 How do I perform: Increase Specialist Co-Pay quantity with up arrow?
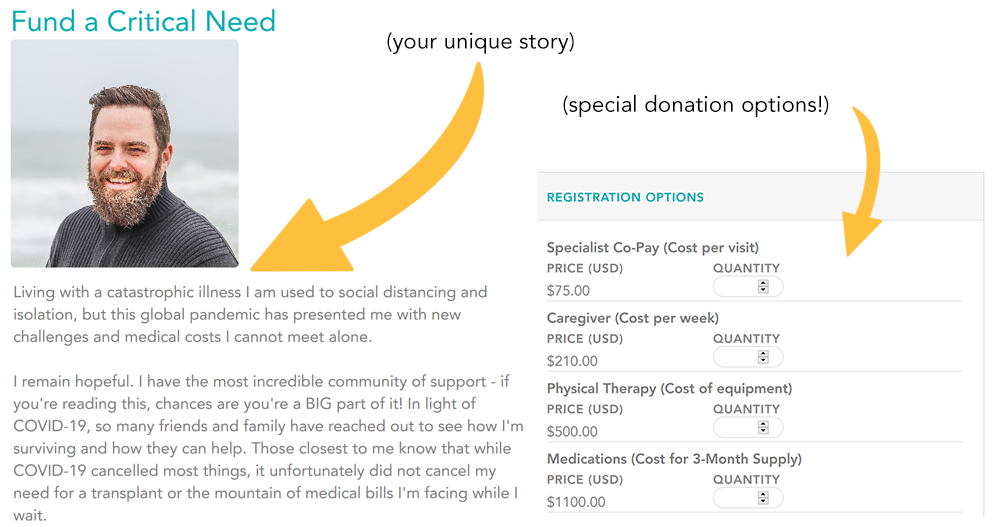763,284
